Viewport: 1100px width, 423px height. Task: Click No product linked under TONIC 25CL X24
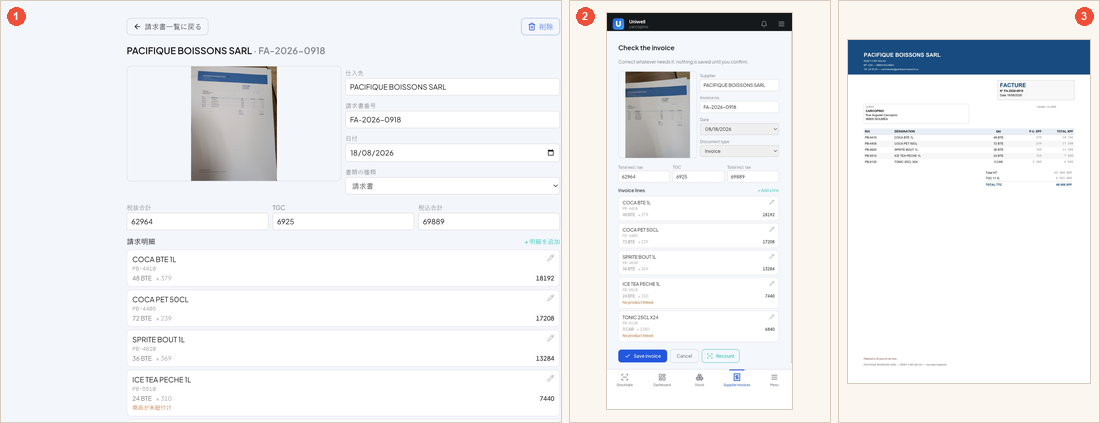pos(636,335)
